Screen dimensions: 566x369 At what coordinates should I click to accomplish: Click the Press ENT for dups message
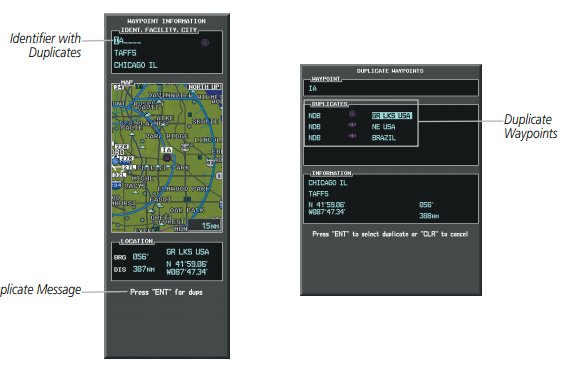[x=166, y=292]
